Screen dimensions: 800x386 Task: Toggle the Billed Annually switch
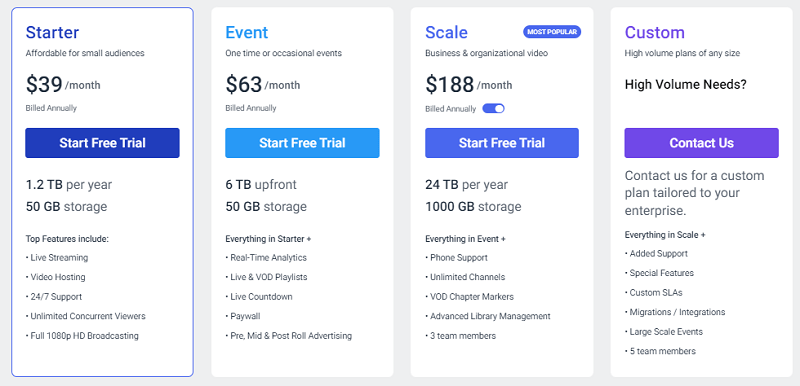[493, 109]
